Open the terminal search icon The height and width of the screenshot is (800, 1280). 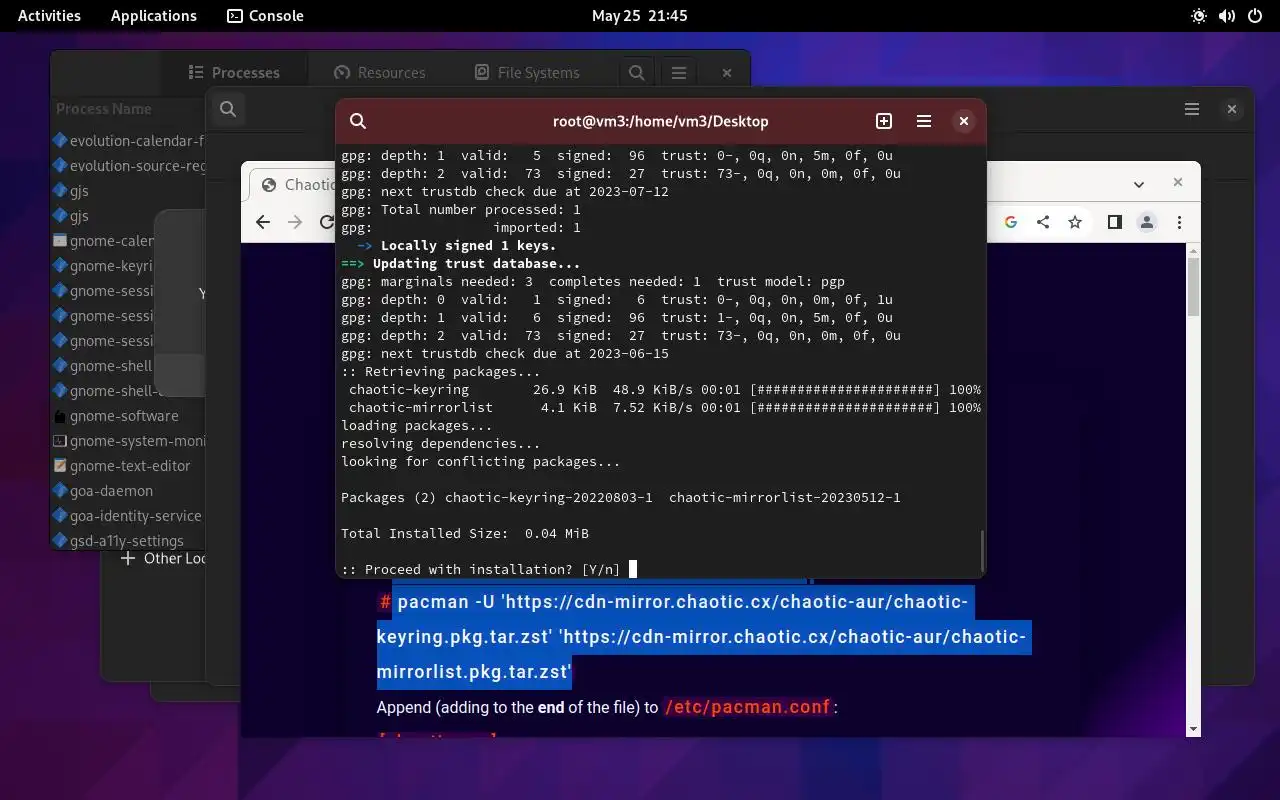pyautogui.click(x=358, y=121)
